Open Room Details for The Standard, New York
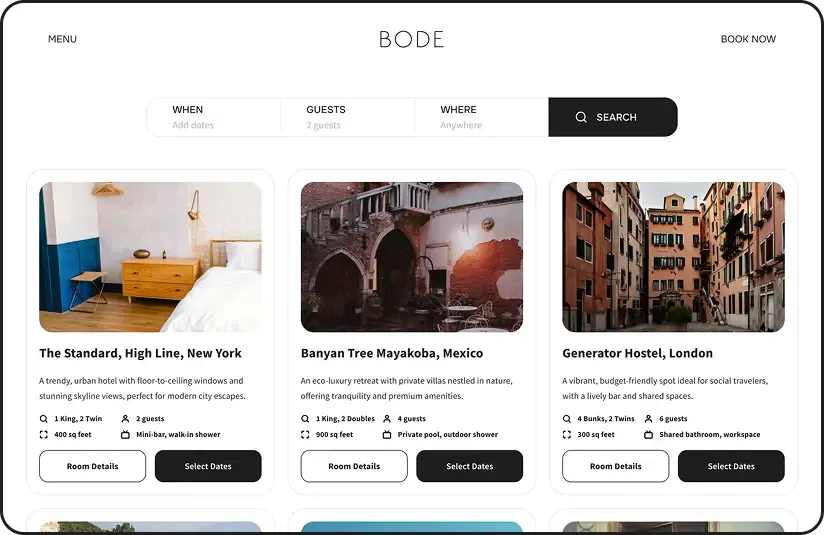The height and width of the screenshot is (535, 824). click(92, 466)
